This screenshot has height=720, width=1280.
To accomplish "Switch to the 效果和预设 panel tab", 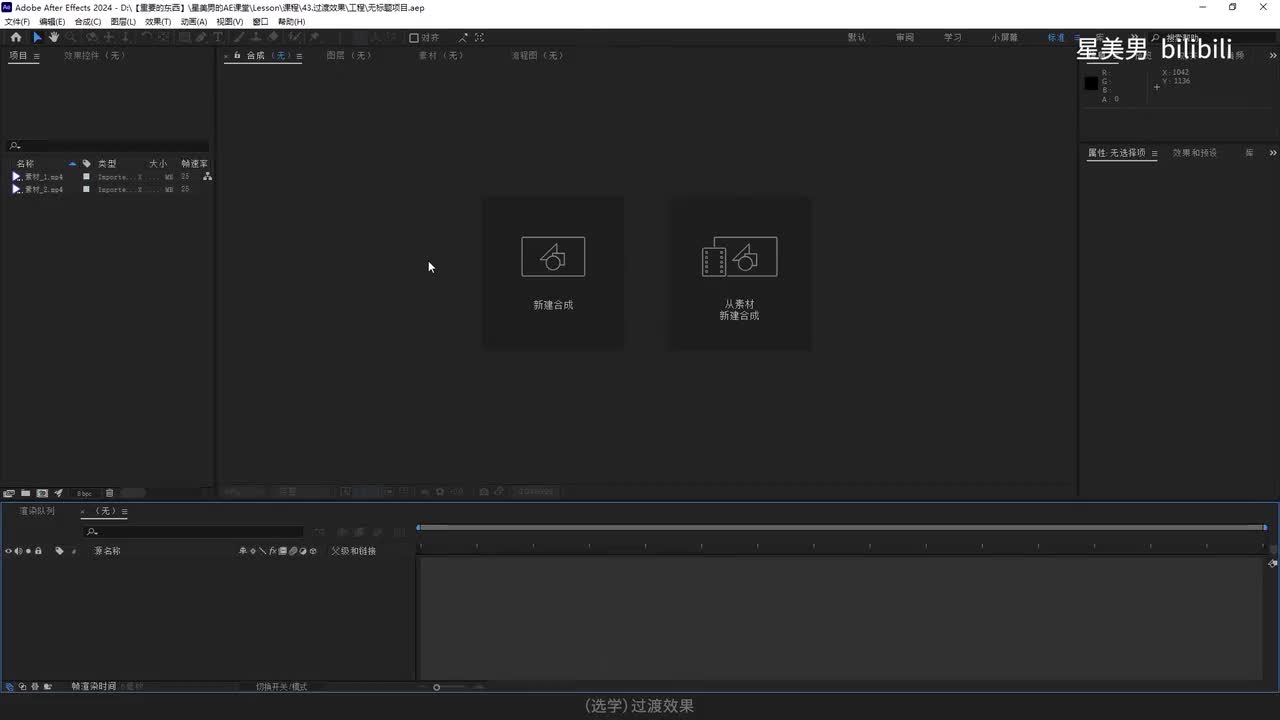I will pyautogui.click(x=1195, y=153).
